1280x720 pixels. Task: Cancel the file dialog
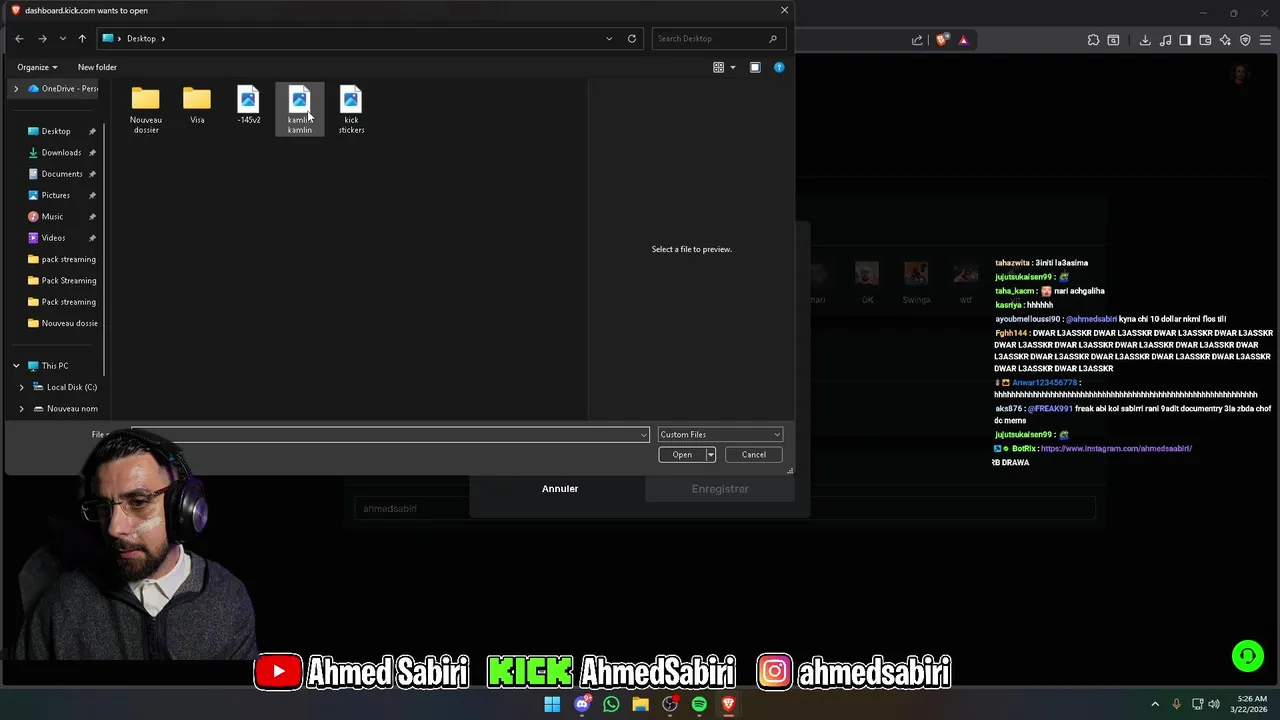(x=754, y=455)
